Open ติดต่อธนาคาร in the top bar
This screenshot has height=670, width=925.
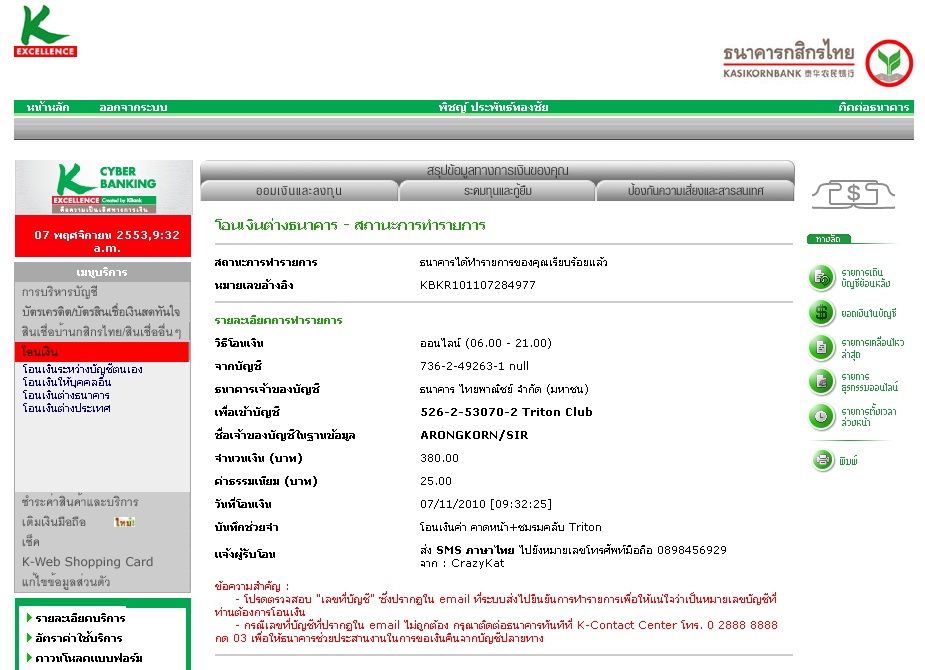(874, 107)
